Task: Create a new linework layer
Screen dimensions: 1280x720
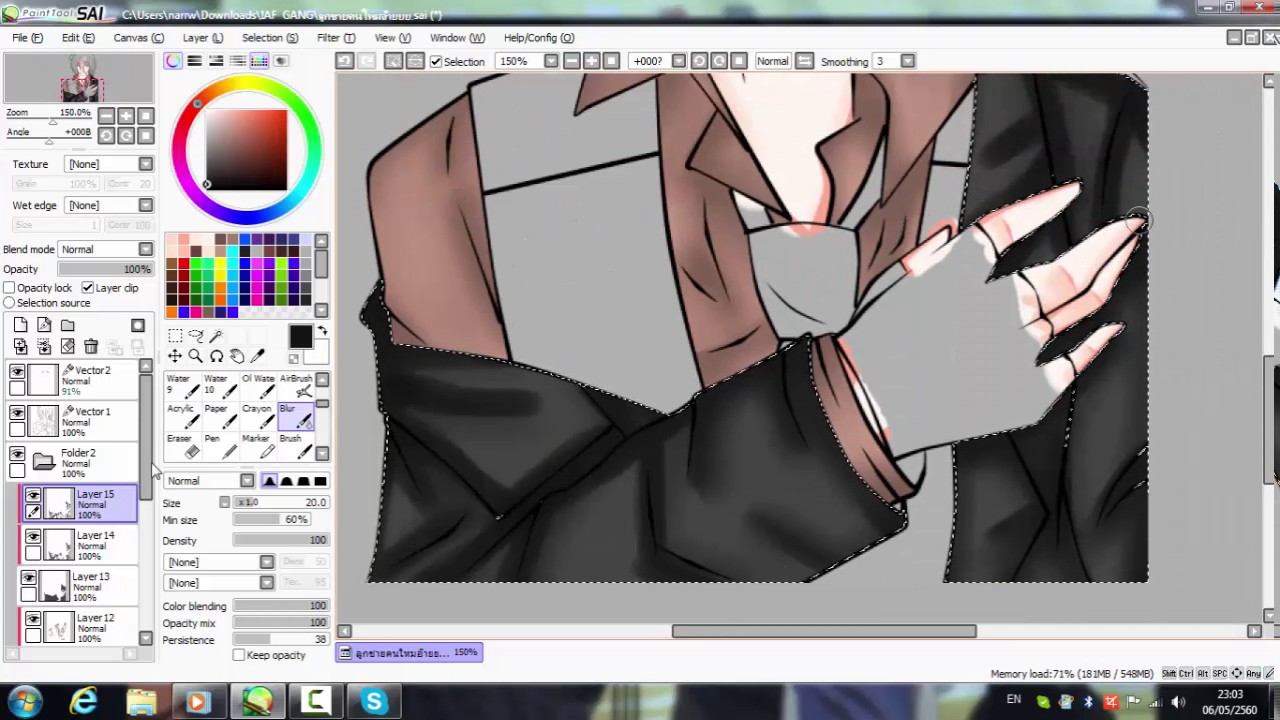Action: 44,325
